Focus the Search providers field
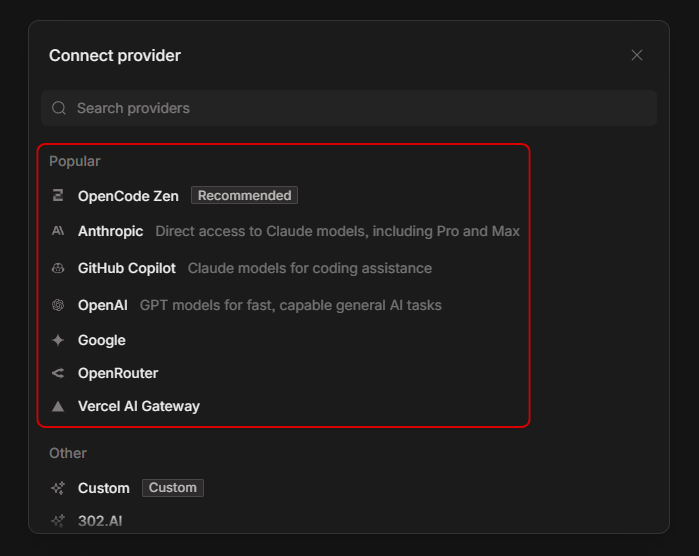This screenshot has height=556, width=699. tap(349, 108)
